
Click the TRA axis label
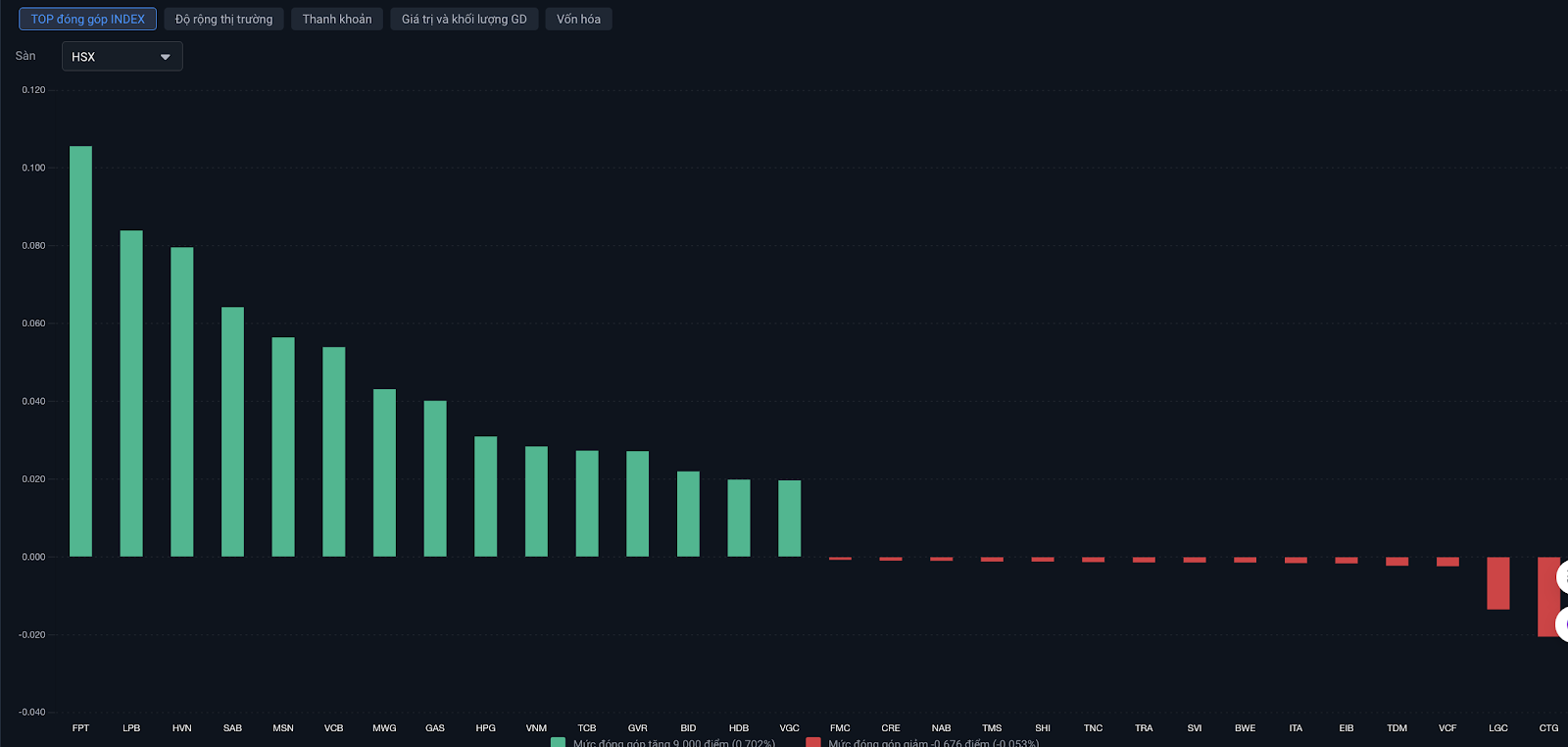coord(1144,728)
